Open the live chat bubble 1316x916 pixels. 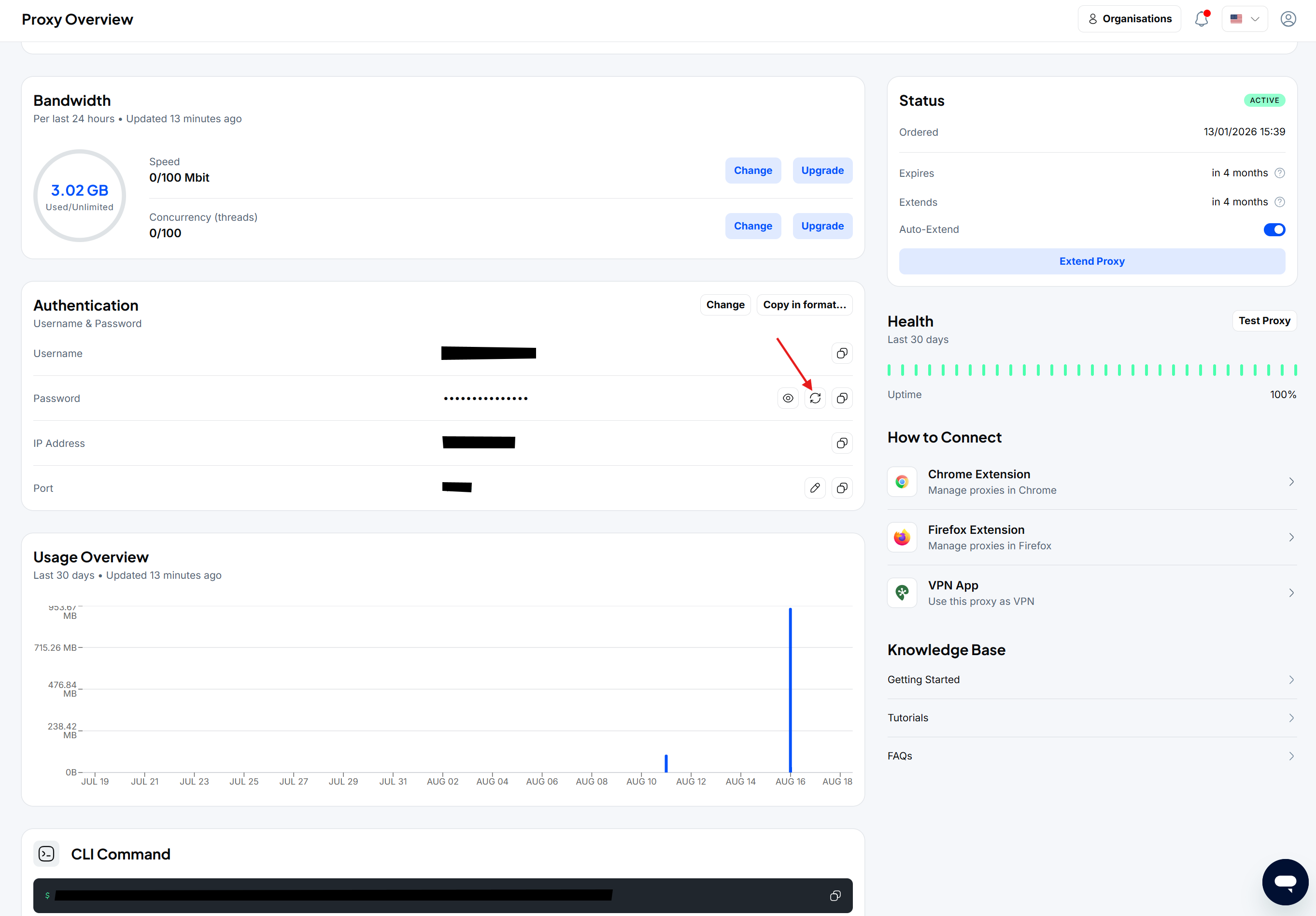pos(1285,882)
